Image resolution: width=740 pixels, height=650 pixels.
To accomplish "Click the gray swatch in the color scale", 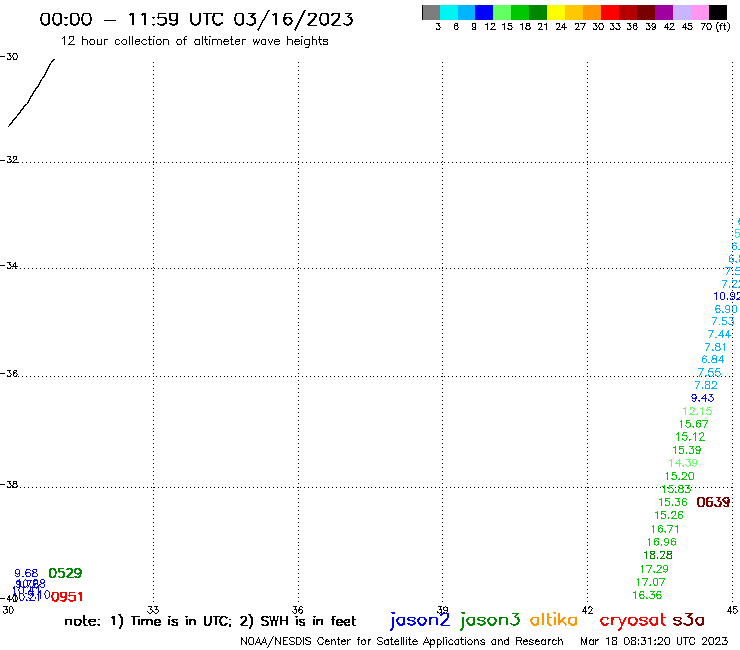I will click(431, 12).
